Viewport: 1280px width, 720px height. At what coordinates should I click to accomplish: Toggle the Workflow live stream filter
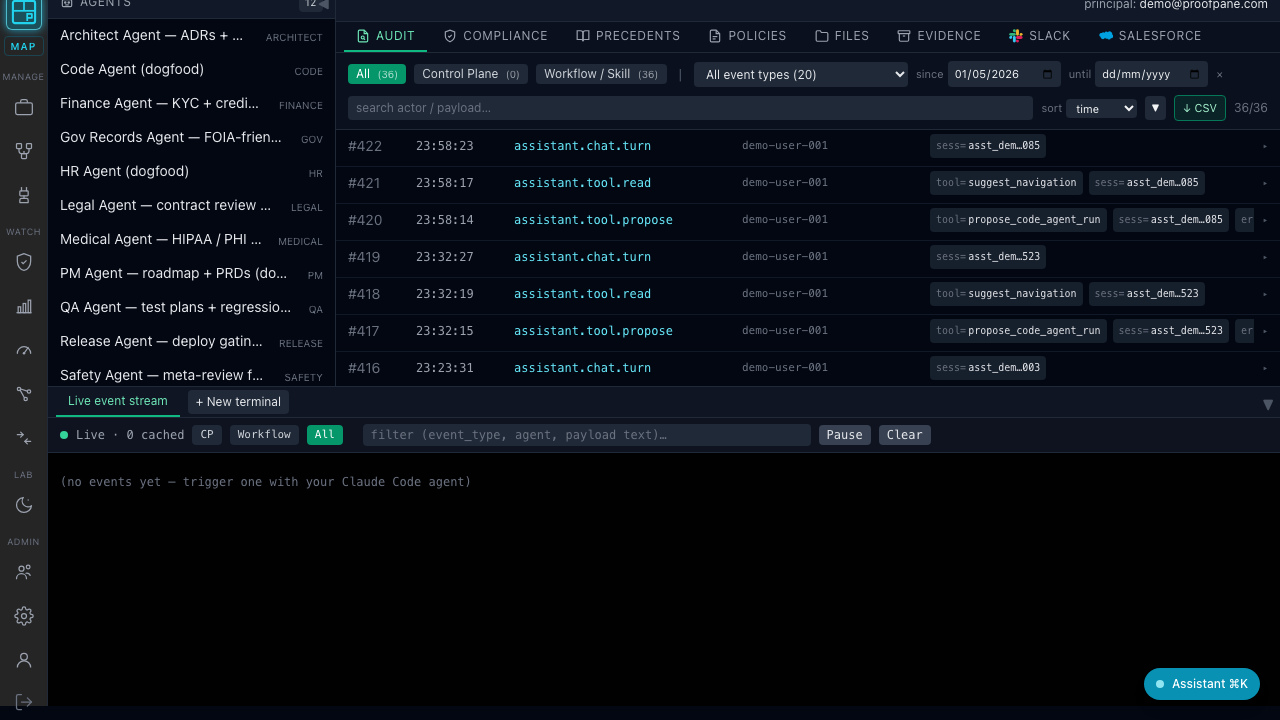tap(264, 435)
